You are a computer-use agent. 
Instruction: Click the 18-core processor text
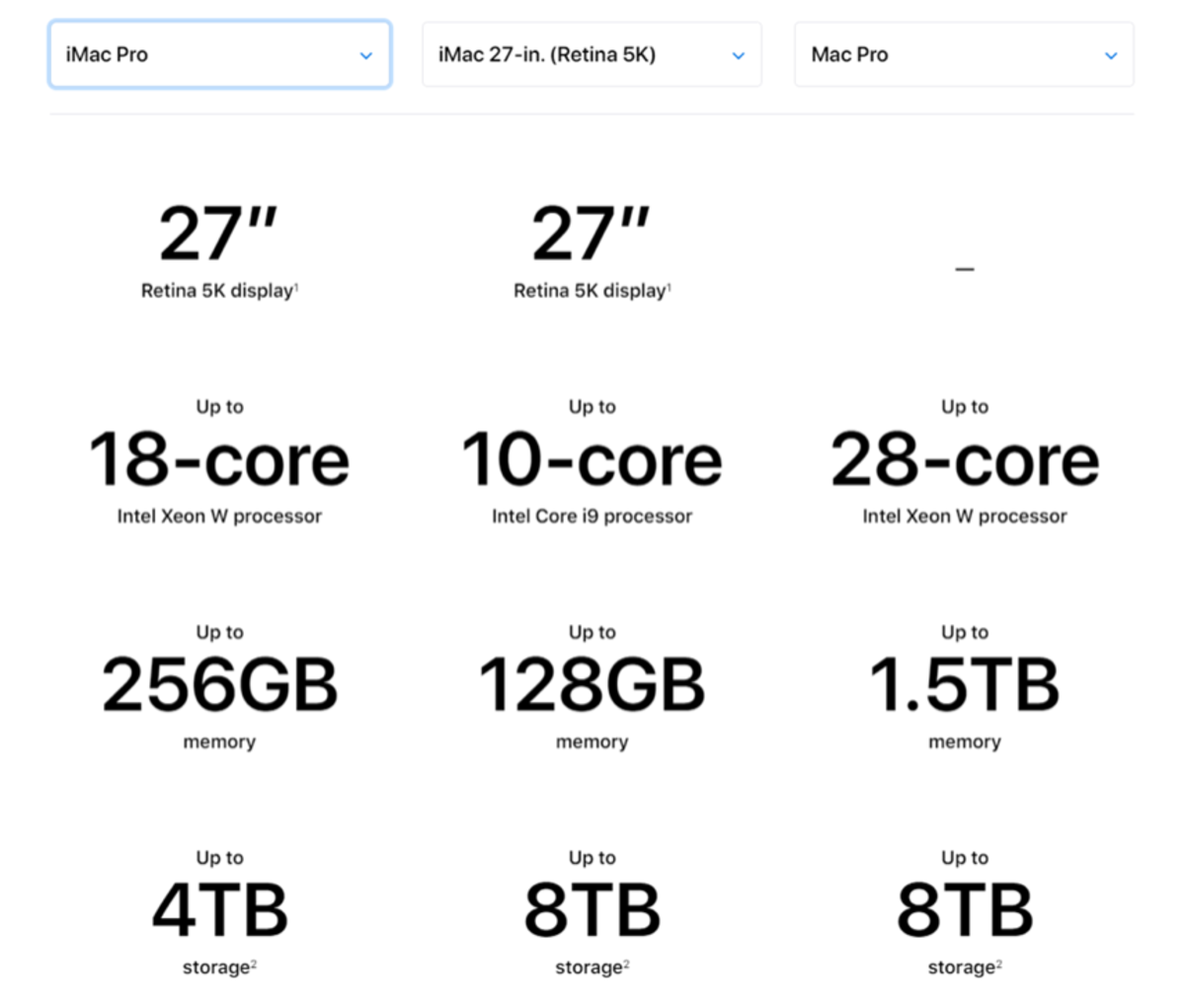[219, 460]
